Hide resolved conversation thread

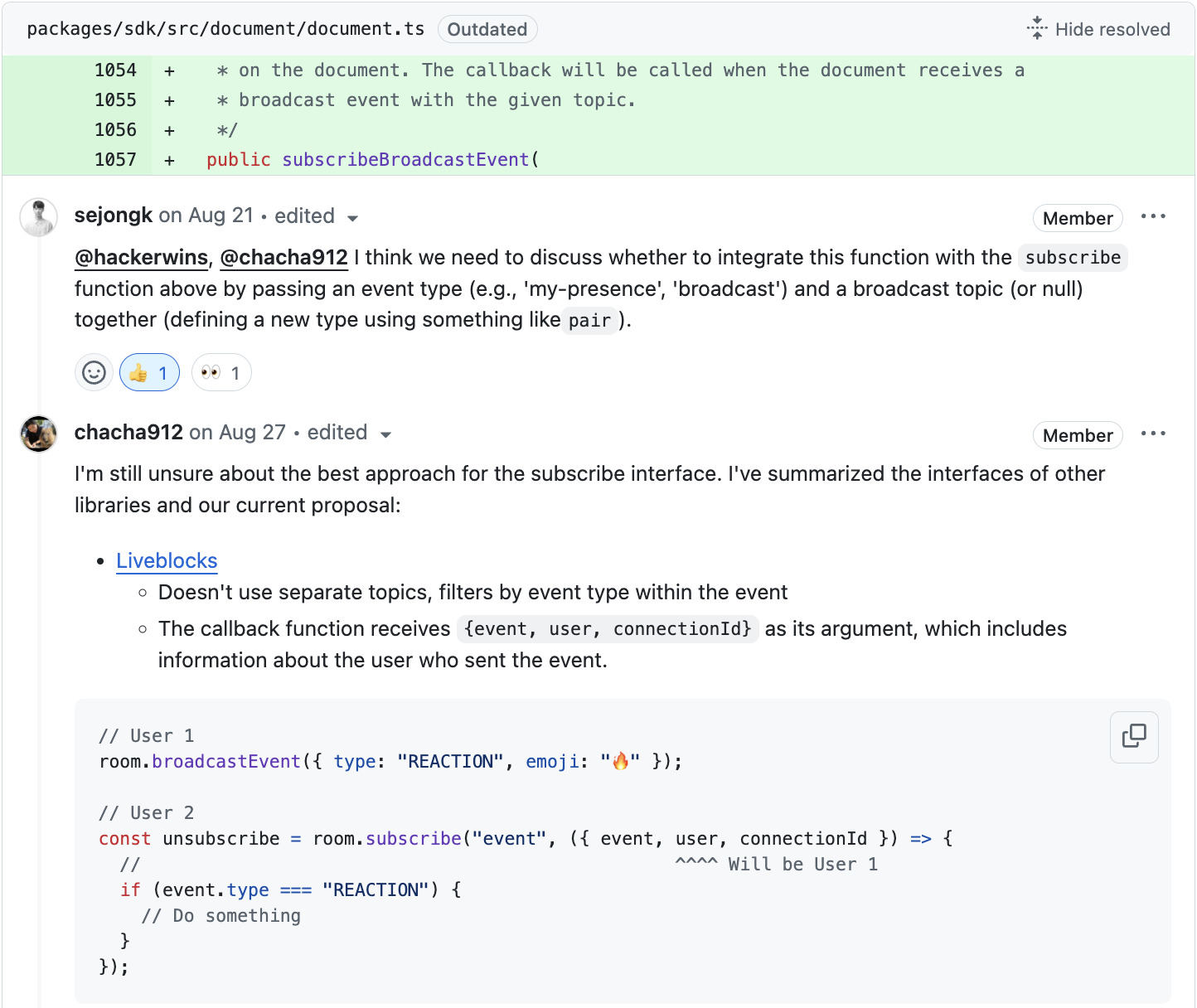coord(1098,29)
